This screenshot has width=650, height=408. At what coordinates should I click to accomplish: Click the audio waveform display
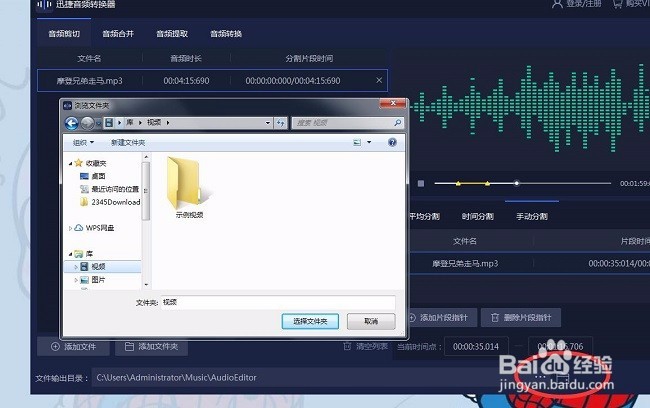532,108
